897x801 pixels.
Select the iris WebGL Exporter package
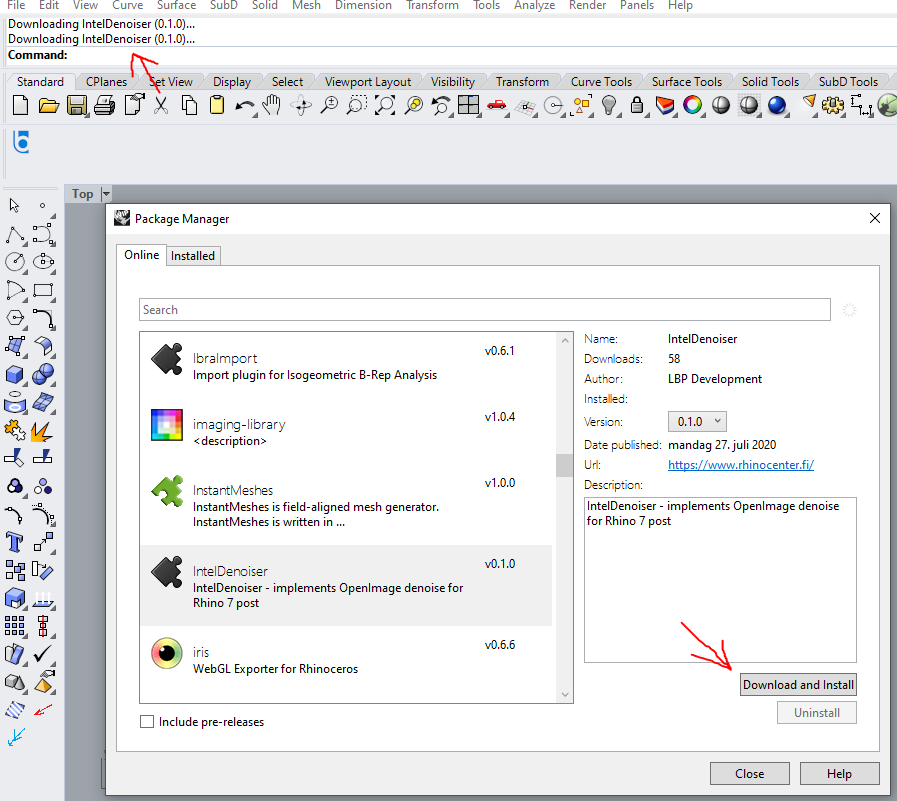pyautogui.click(x=346, y=659)
